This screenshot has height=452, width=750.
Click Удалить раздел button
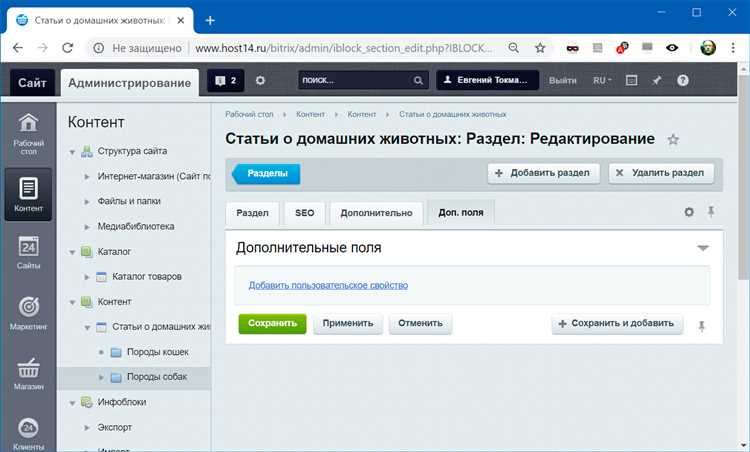coord(662,173)
